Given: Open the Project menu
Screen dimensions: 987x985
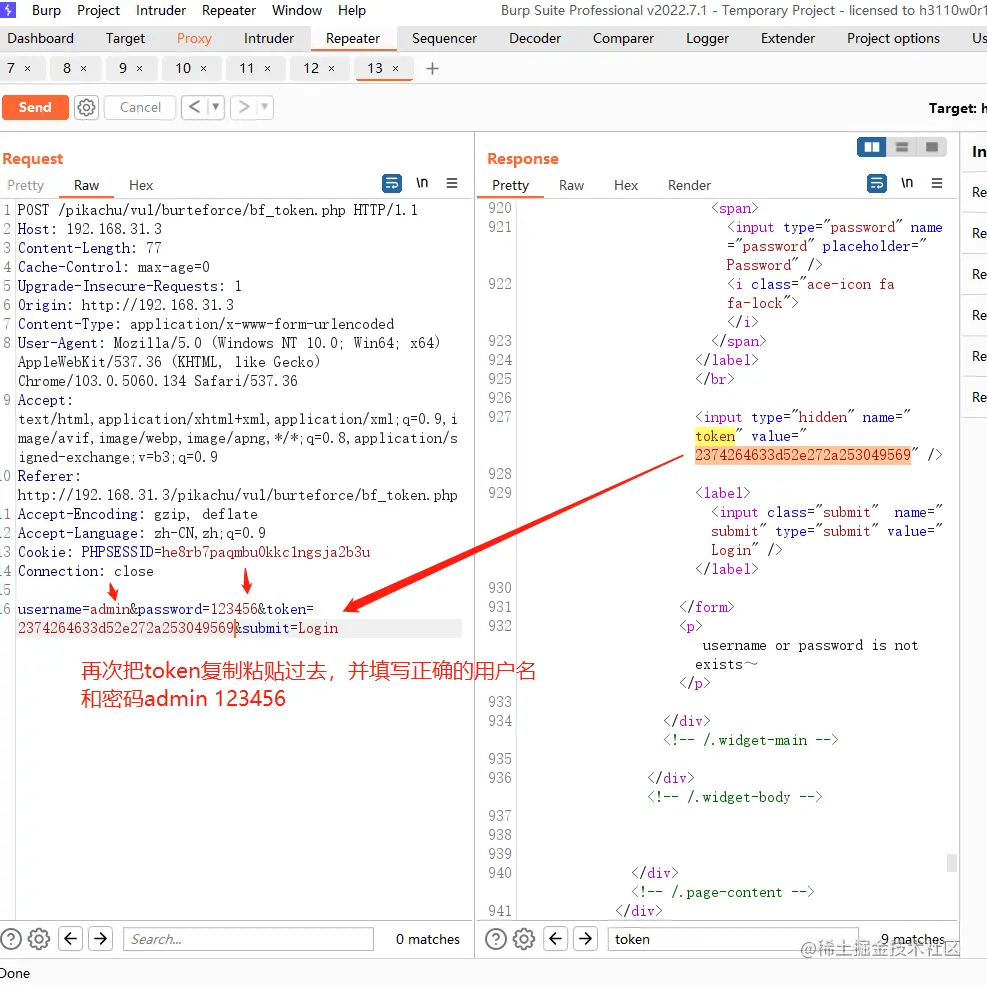Looking at the screenshot, I should pos(98,11).
